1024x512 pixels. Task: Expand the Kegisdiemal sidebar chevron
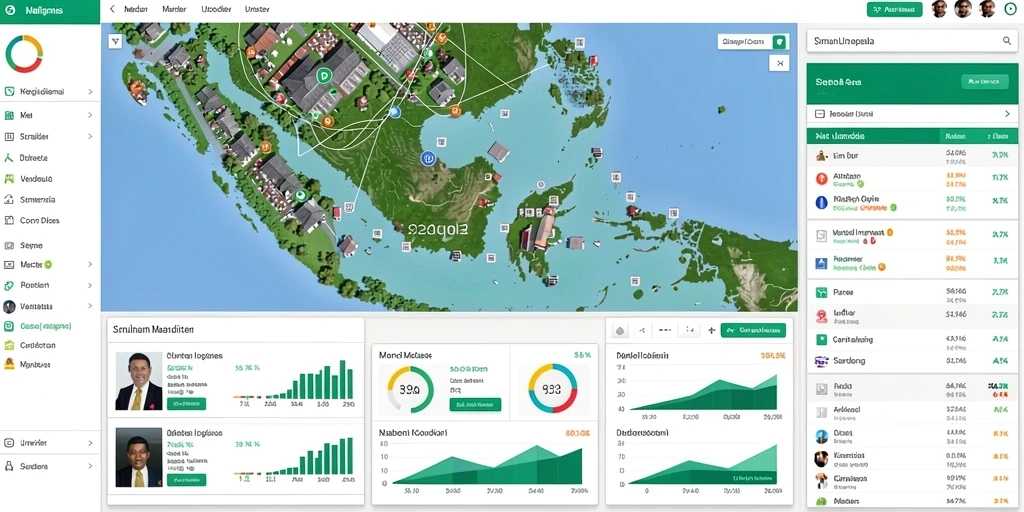coord(90,92)
